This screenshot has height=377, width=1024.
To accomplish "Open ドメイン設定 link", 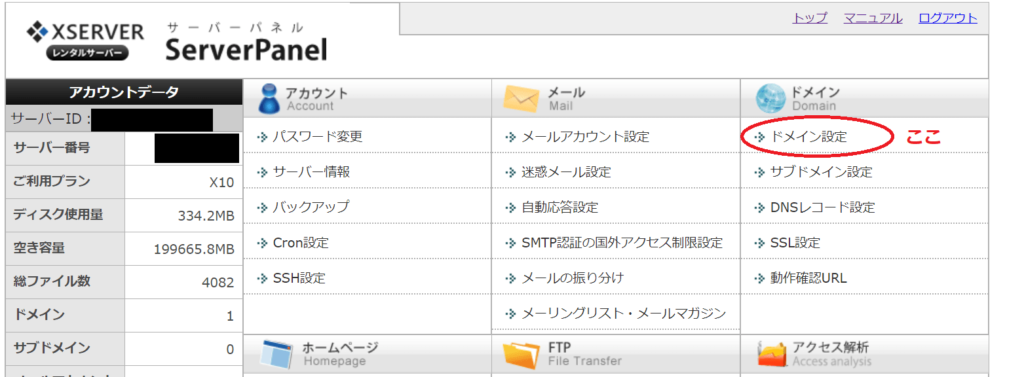I will (808, 137).
